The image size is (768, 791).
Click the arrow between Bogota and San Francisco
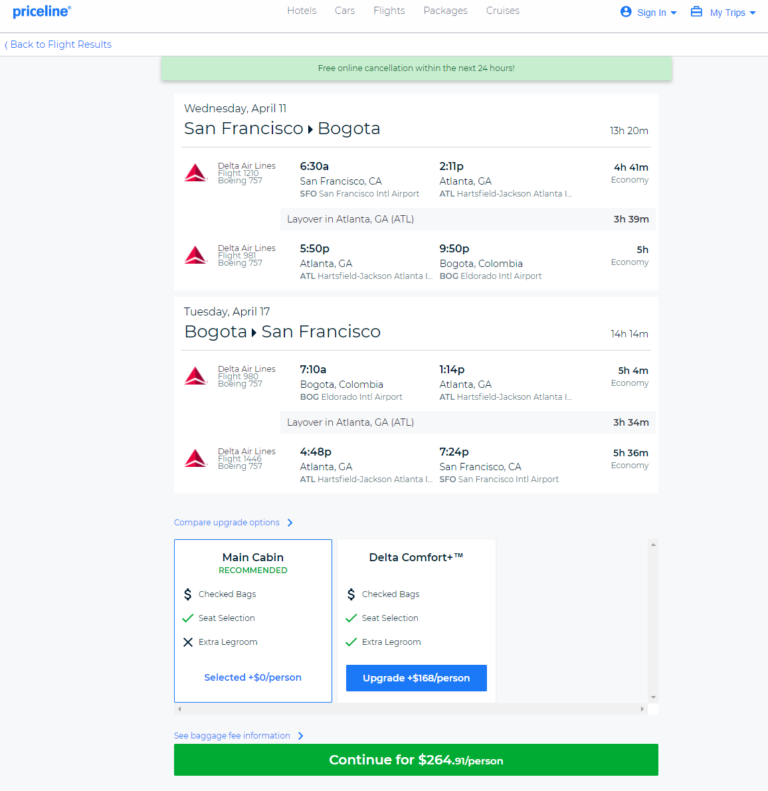[254, 333]
